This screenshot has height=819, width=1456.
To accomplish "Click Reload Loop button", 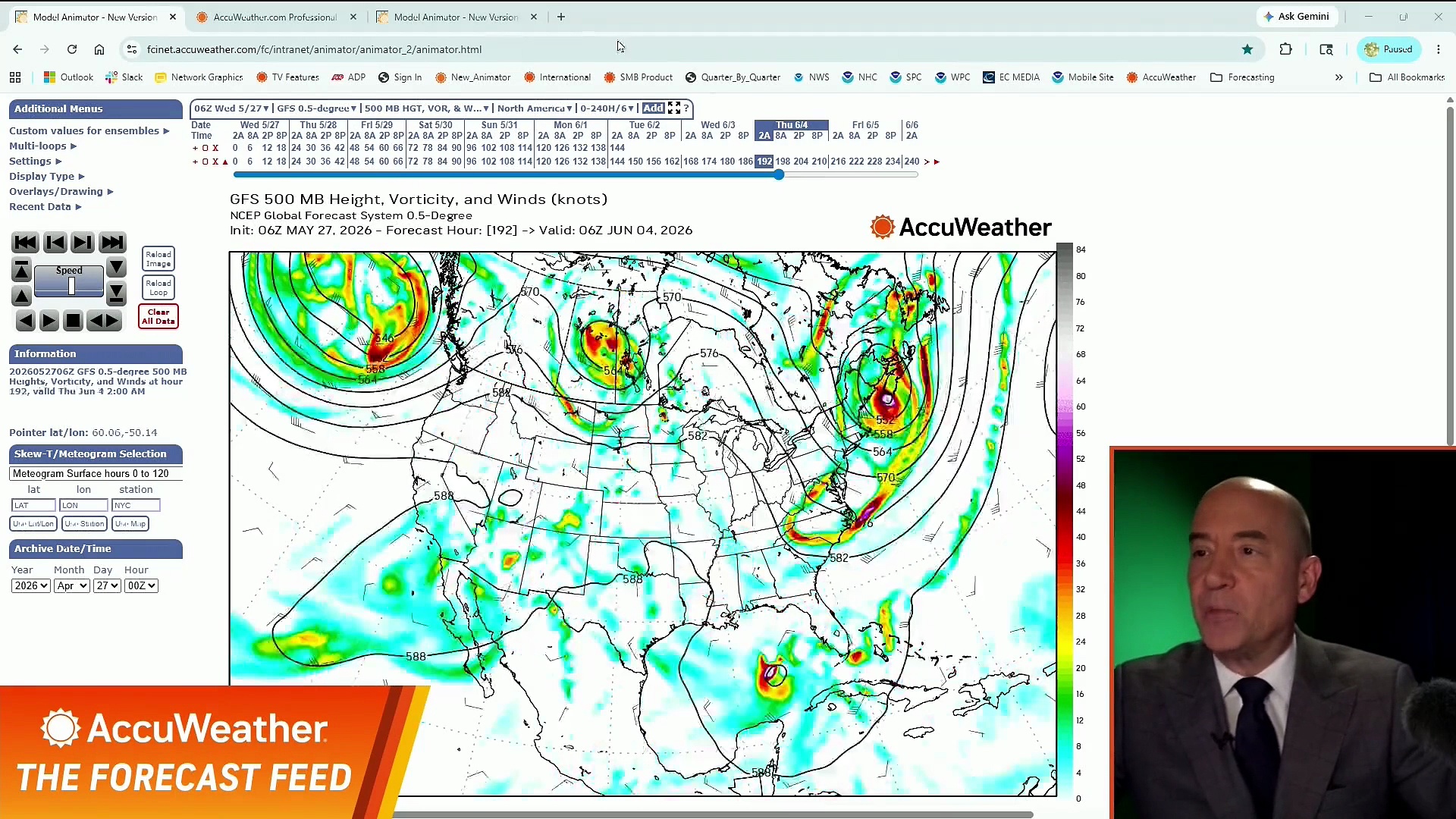I will coord(158,287).
